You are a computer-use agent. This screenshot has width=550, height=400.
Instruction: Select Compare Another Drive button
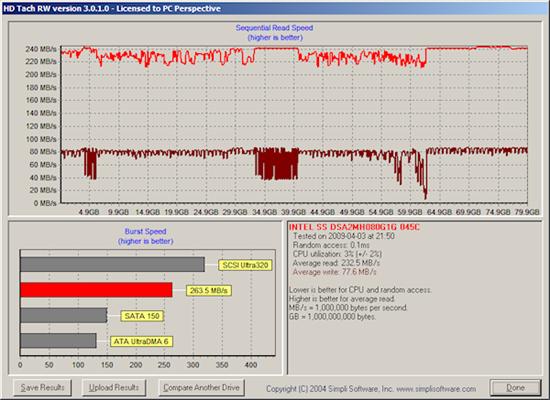[201, 388]
